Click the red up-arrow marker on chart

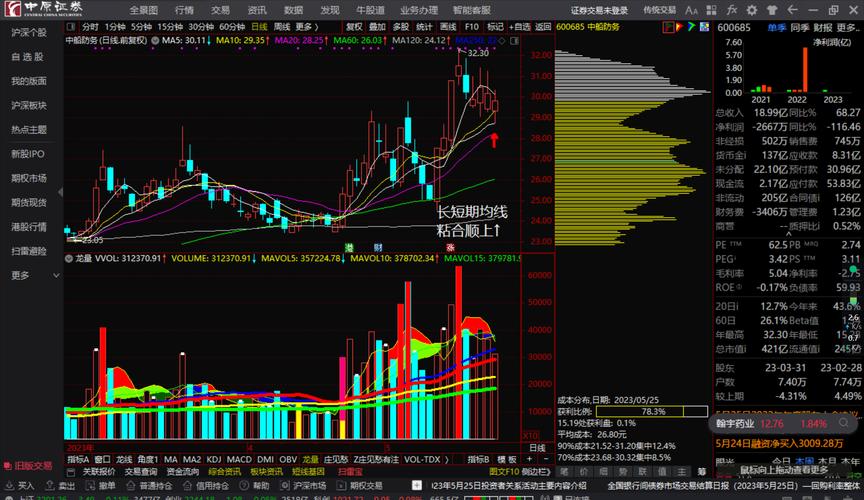coord(494,140)
